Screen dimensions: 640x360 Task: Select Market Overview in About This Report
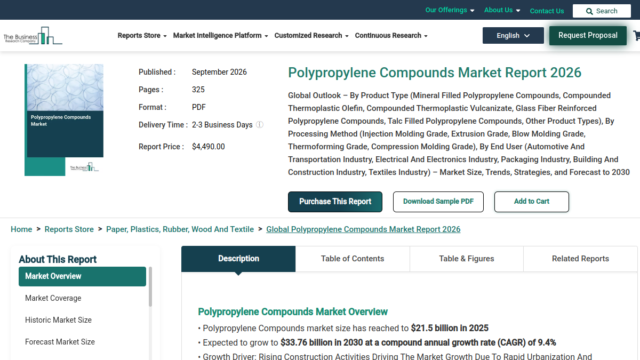pyautogui.click(x=82, y=276)
